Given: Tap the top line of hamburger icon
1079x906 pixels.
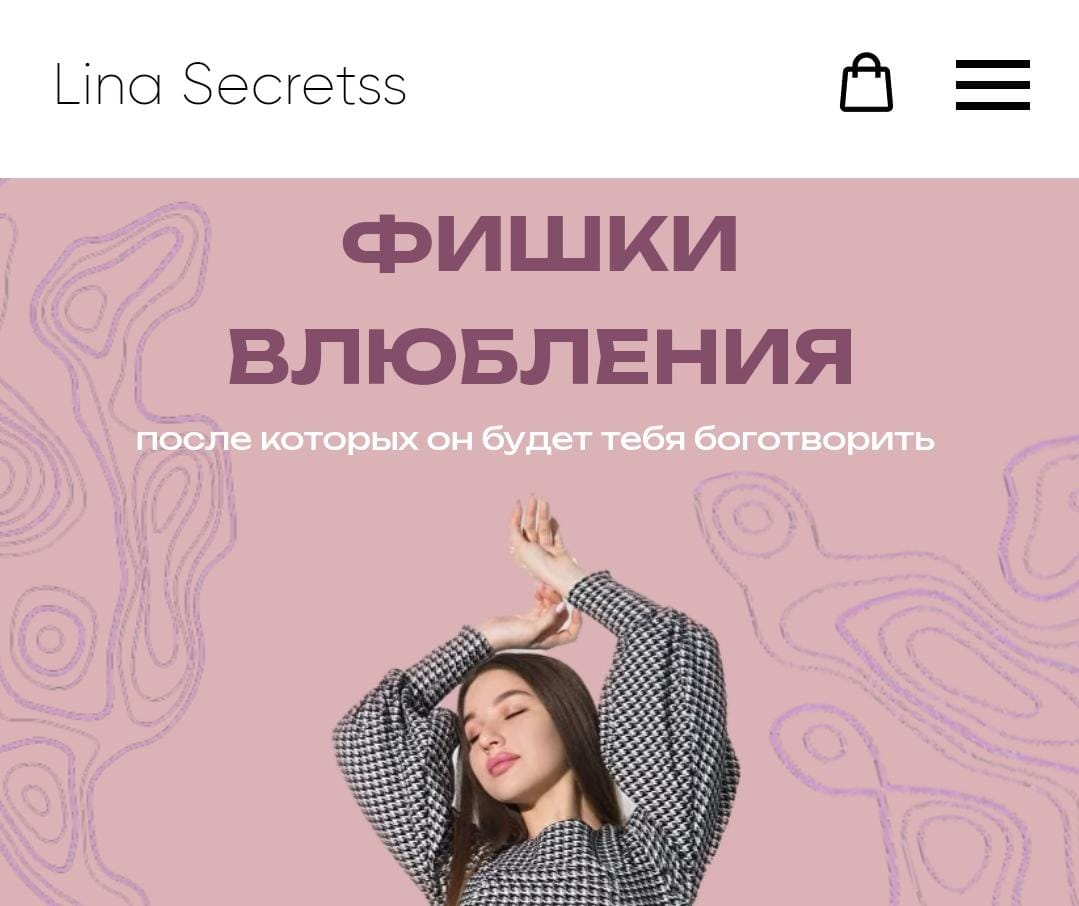Looking at the screenshot, I should (x=992, y=64).
